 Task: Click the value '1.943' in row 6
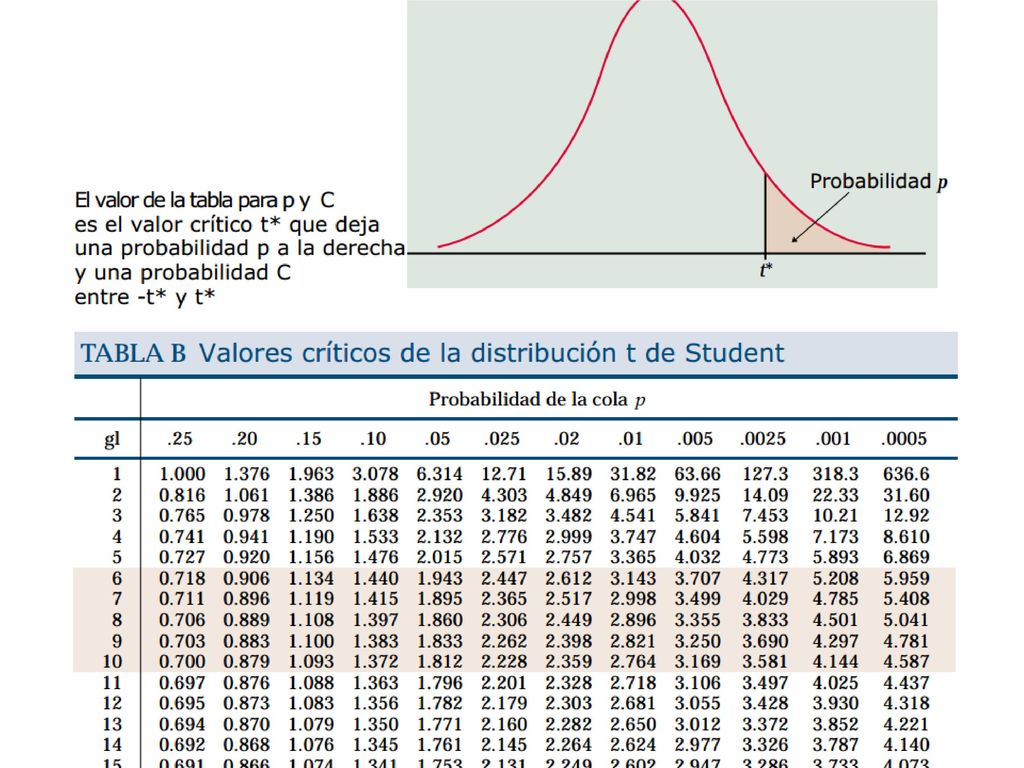pos(440,579)
